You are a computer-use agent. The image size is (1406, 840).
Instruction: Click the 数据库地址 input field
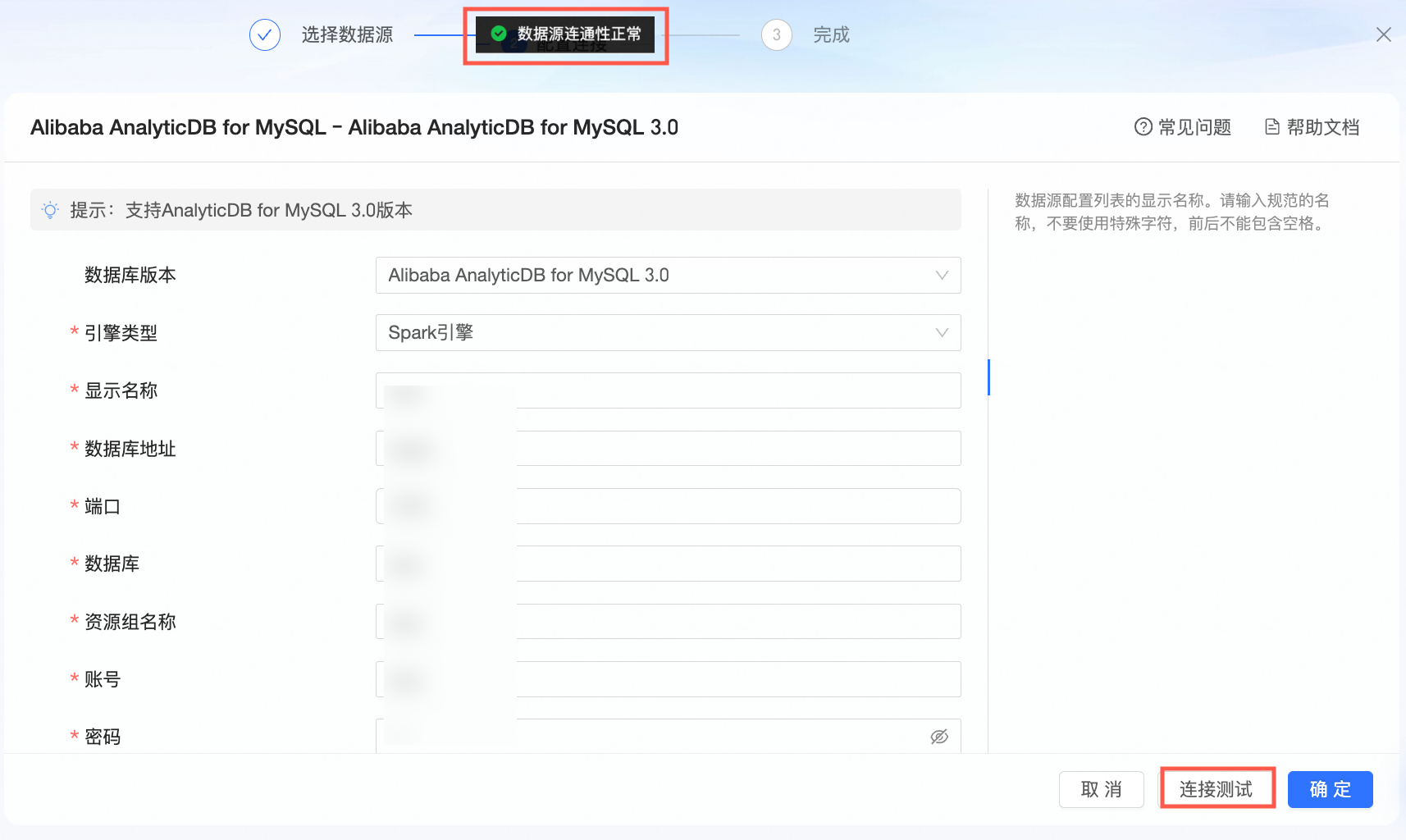click(x=668, y=449)
